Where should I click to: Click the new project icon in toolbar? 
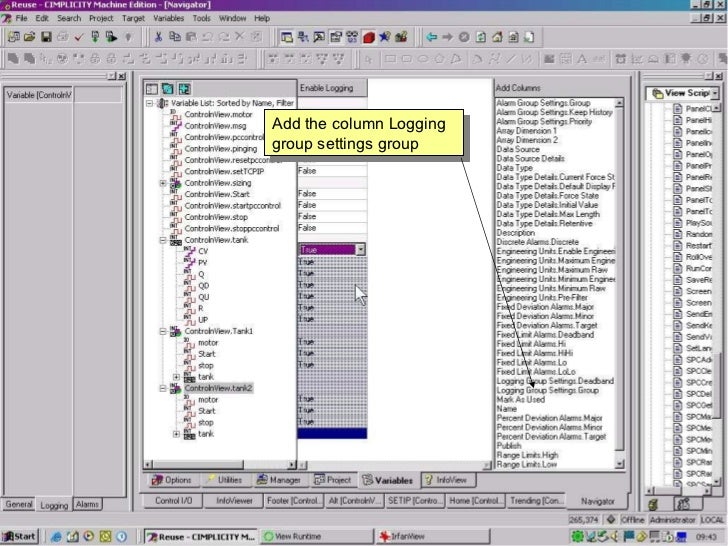coord(13,37)
